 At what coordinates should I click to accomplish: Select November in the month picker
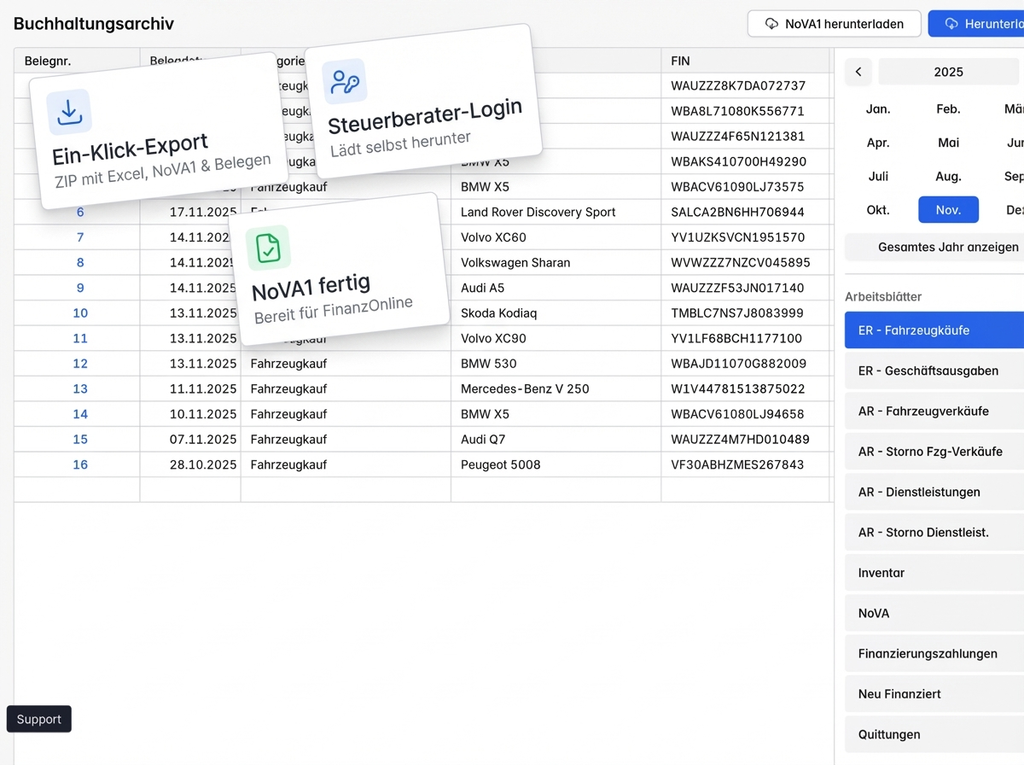(x=948, y=210)
